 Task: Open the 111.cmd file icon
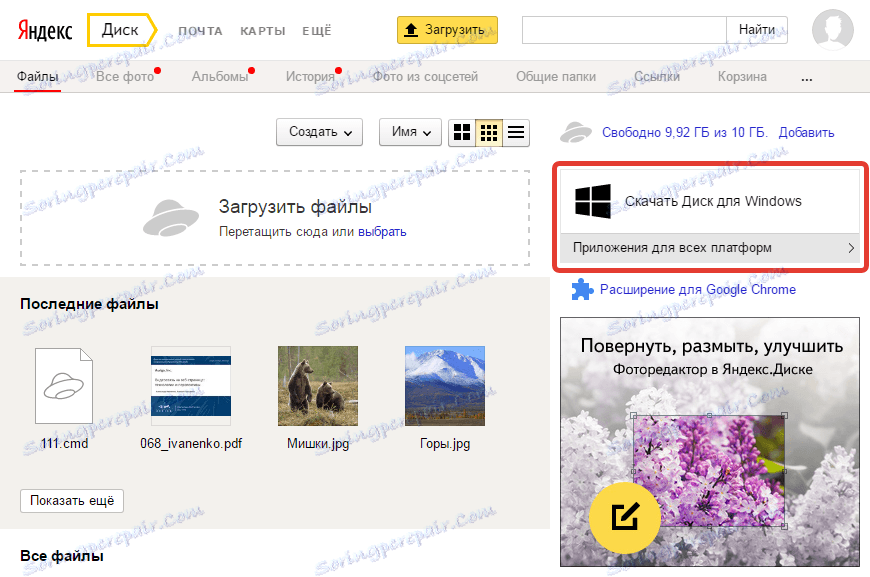point(64,386)
